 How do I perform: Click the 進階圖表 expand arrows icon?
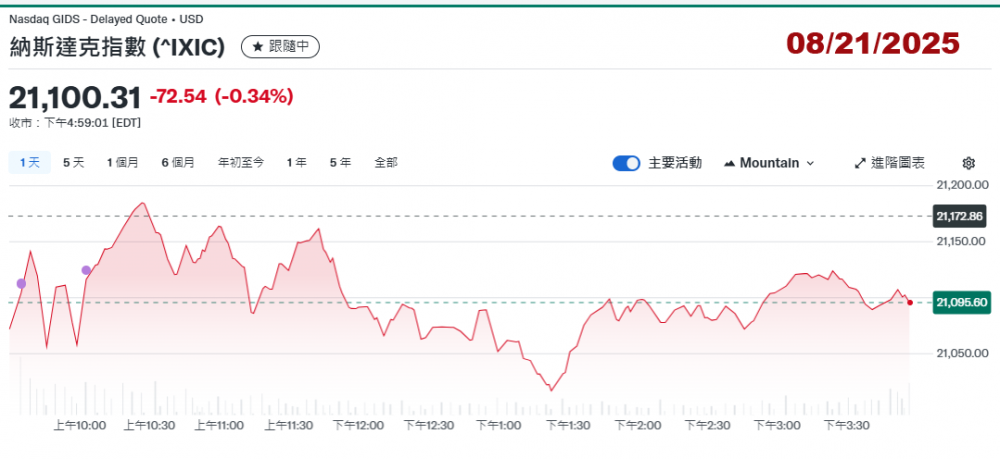(x=859, y=163)
